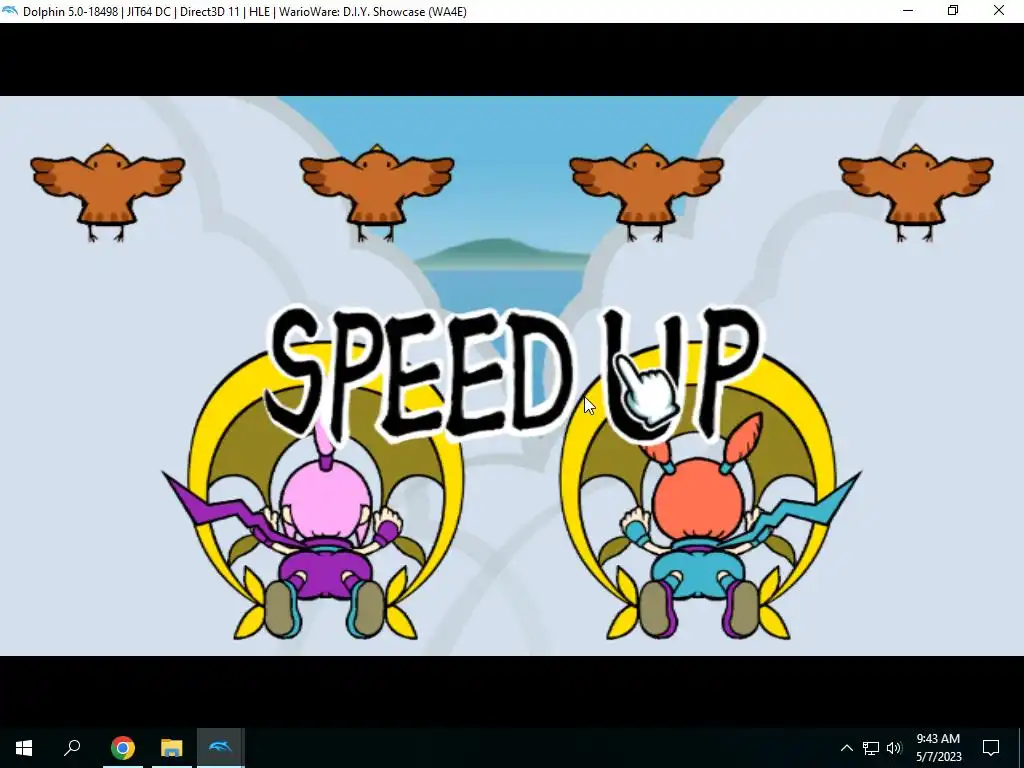
Task: Click the third brown bird from left
Action: pyautogui.click(x=647, y=192)
